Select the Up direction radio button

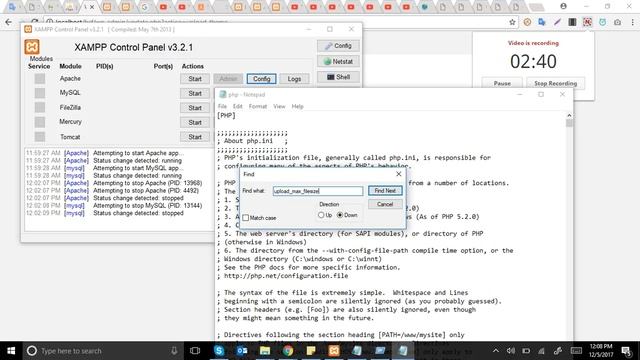[x=321, y=215]
